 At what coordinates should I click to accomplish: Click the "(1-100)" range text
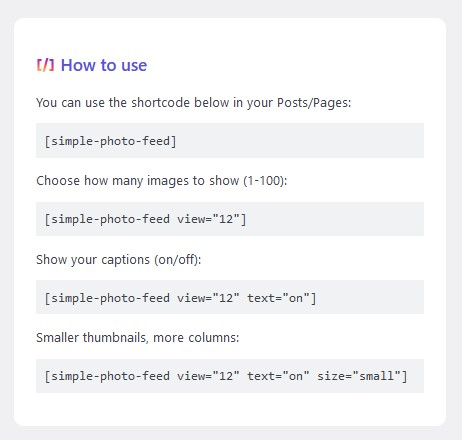[x=264, y=181]
